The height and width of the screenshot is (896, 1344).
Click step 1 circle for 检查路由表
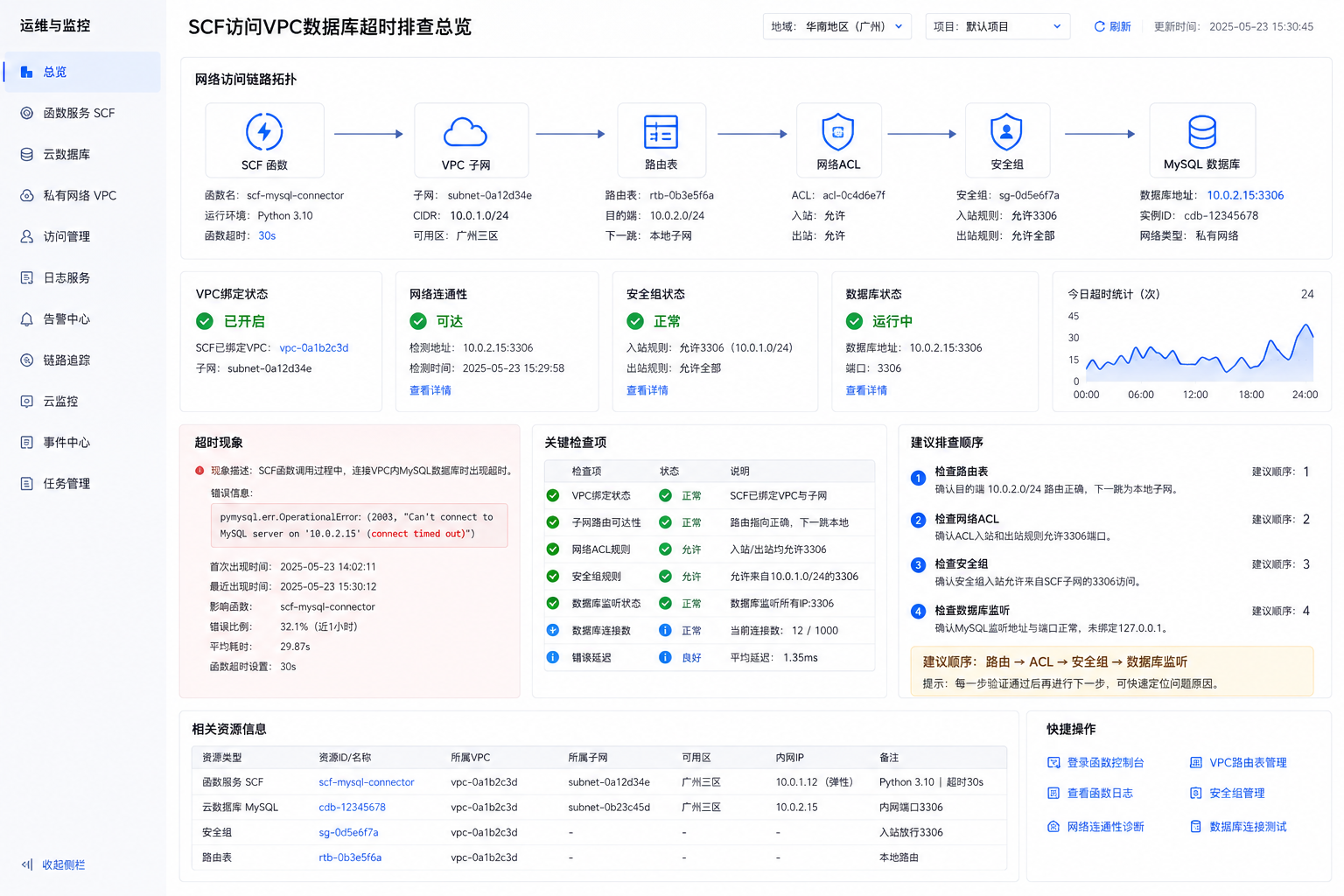[x=918, y=478]
